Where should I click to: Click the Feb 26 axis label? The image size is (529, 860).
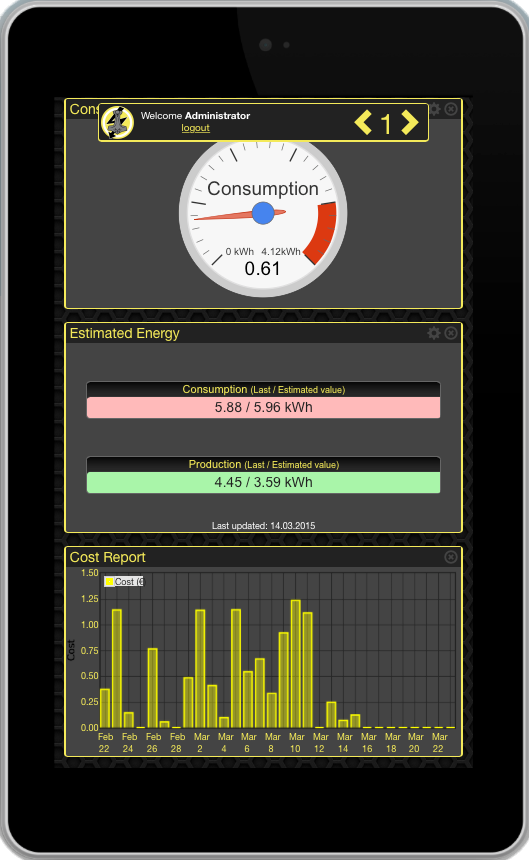[153, 743]
